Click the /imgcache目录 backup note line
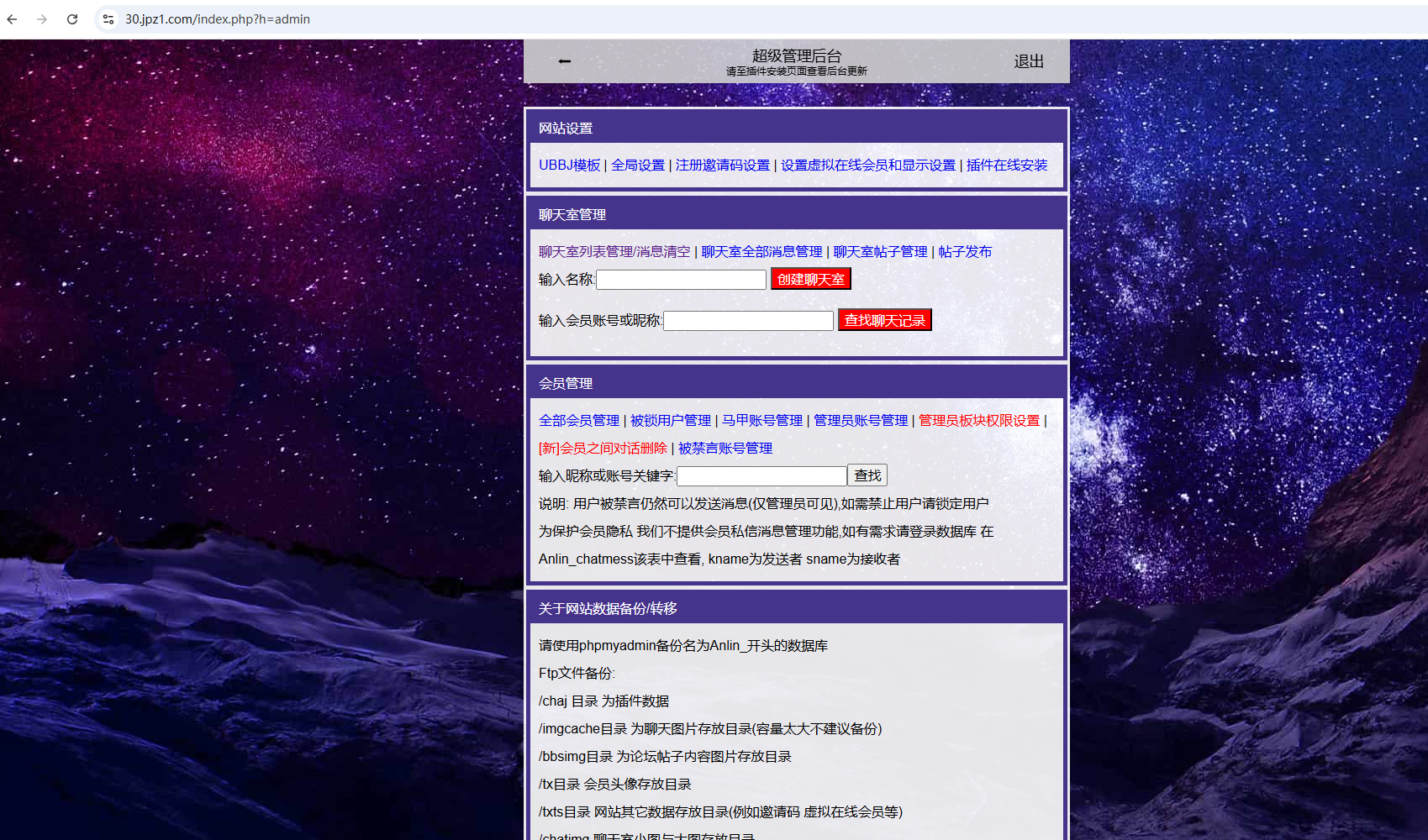This screenshot has width=1428, height=840. [x=710, y=729]
